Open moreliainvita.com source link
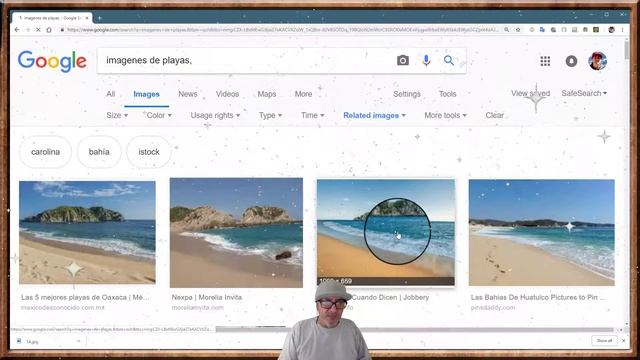Viewport: 640px width, 360px height. pos(198,308)
